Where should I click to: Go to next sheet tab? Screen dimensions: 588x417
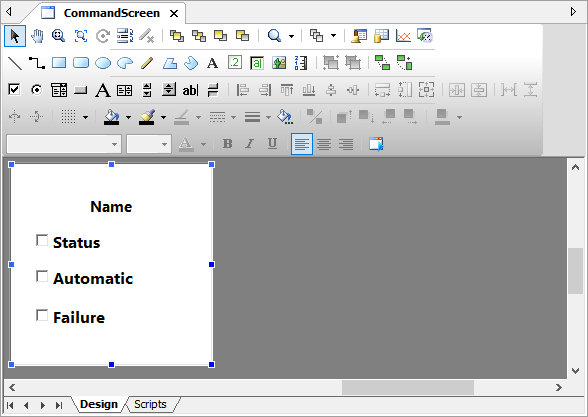coord(42,405)
